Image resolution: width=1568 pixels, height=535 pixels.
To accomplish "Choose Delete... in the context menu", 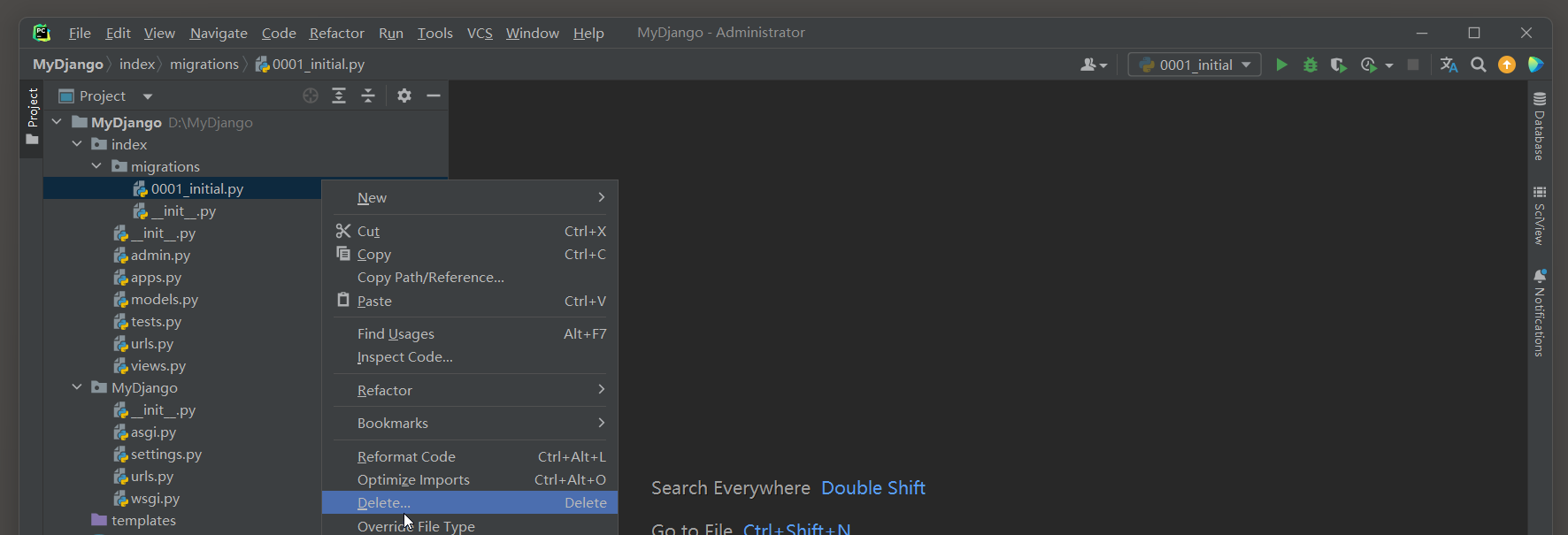I will 470,502.
